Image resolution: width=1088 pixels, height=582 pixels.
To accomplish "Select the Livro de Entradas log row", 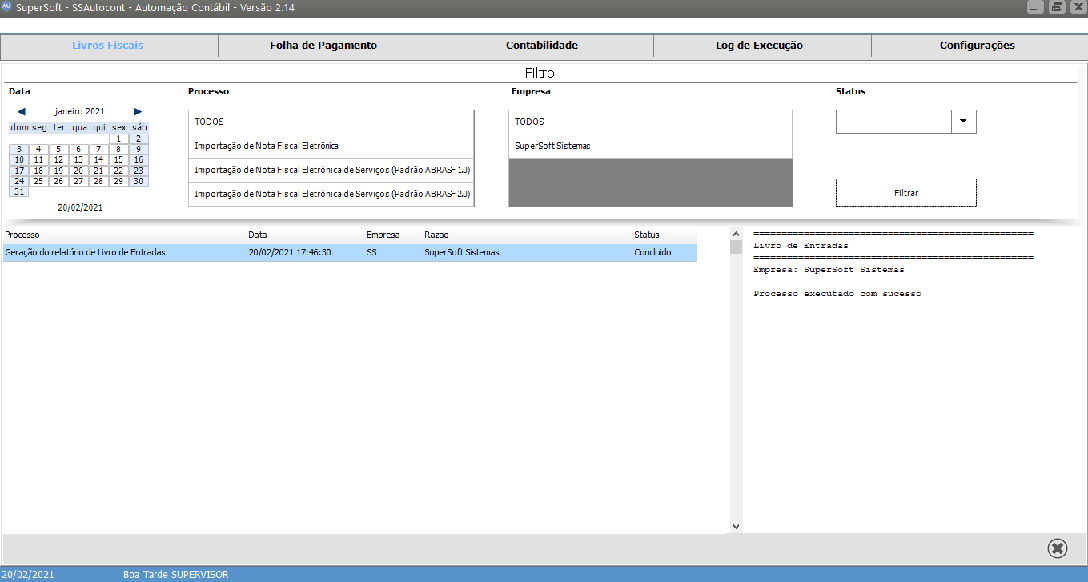I will pyautogui.click(x=348, y=253).
